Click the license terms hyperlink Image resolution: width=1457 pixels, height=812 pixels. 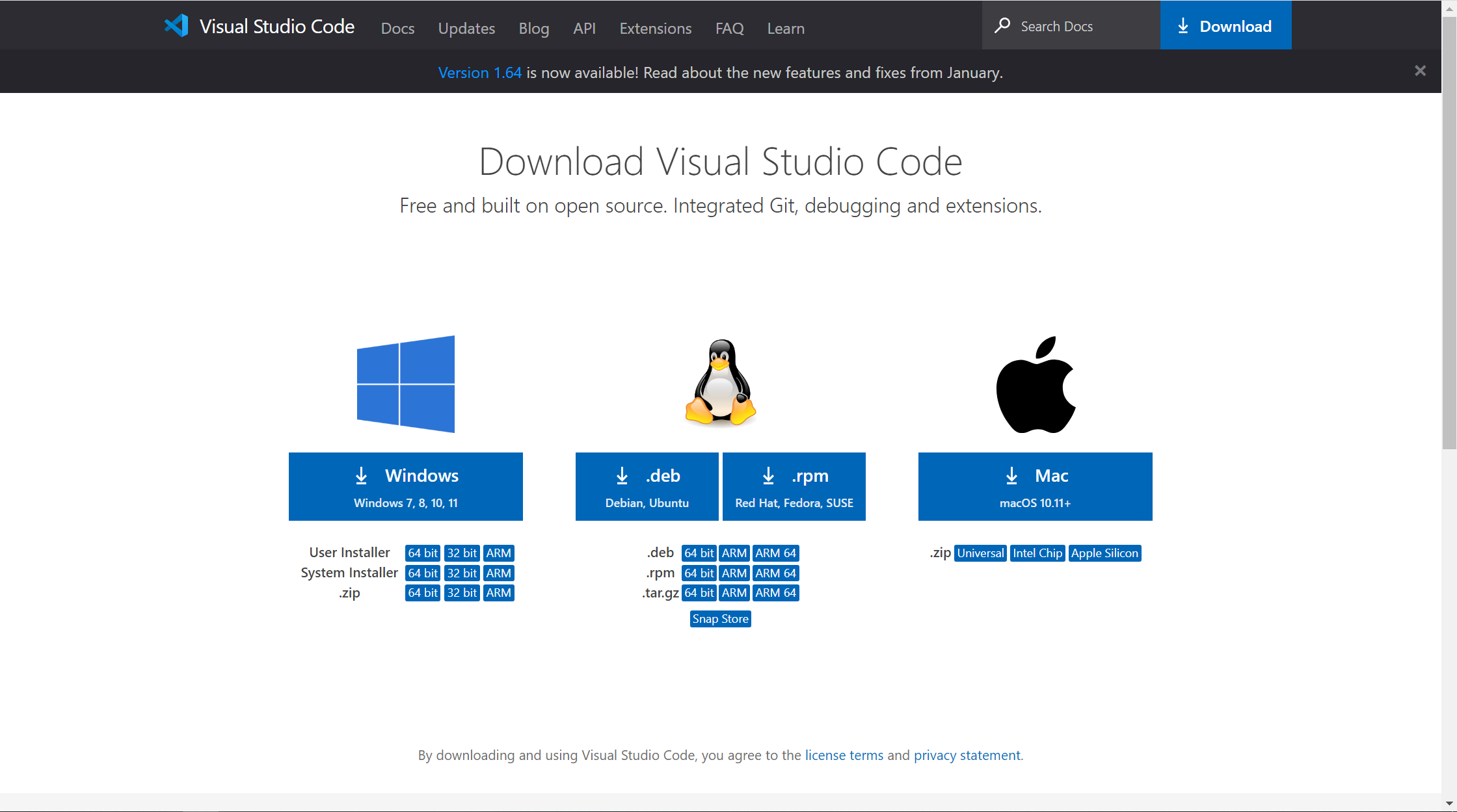pyautogui.click(x=843, y=755)
